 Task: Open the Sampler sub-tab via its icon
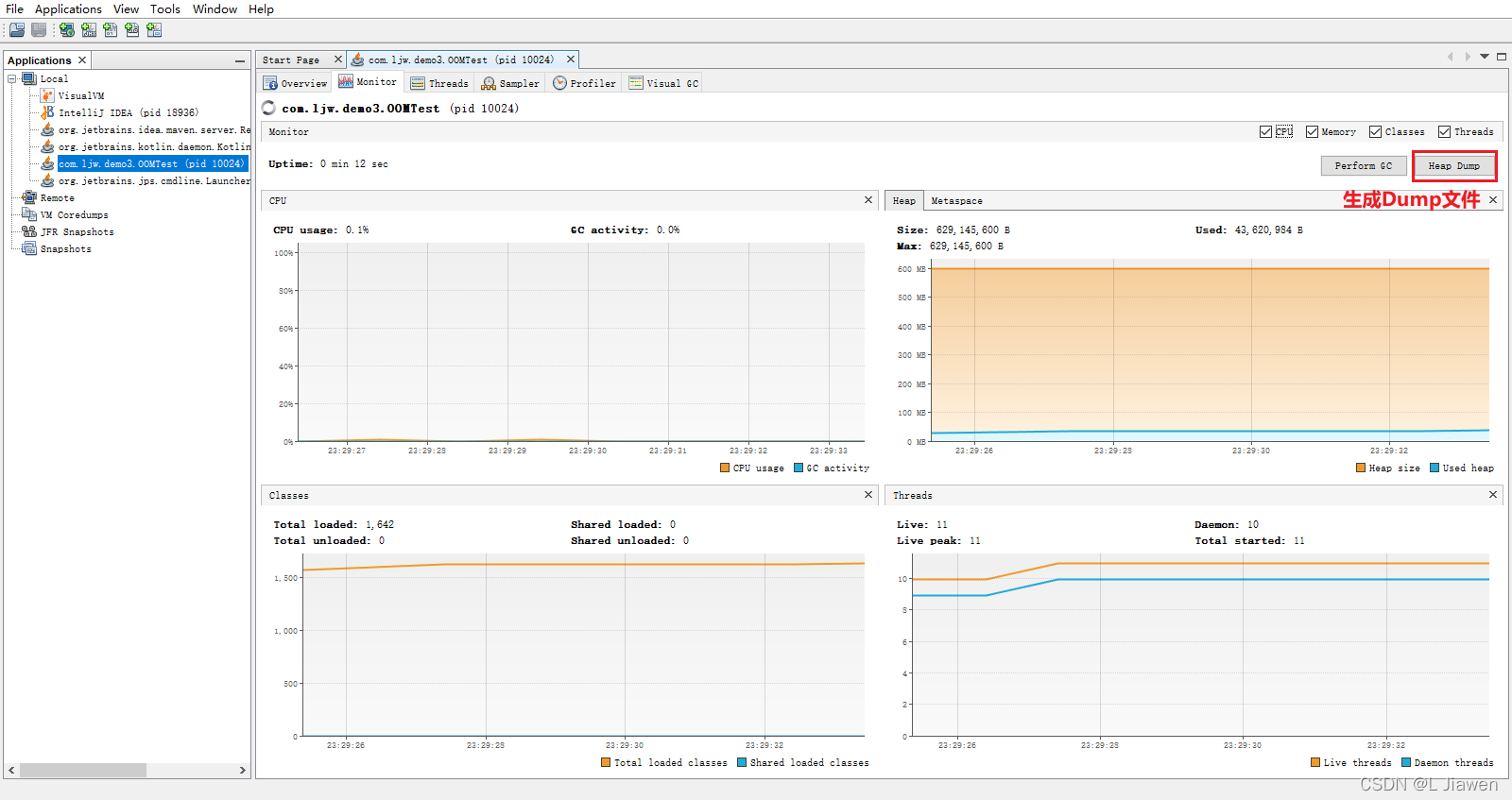489,83
